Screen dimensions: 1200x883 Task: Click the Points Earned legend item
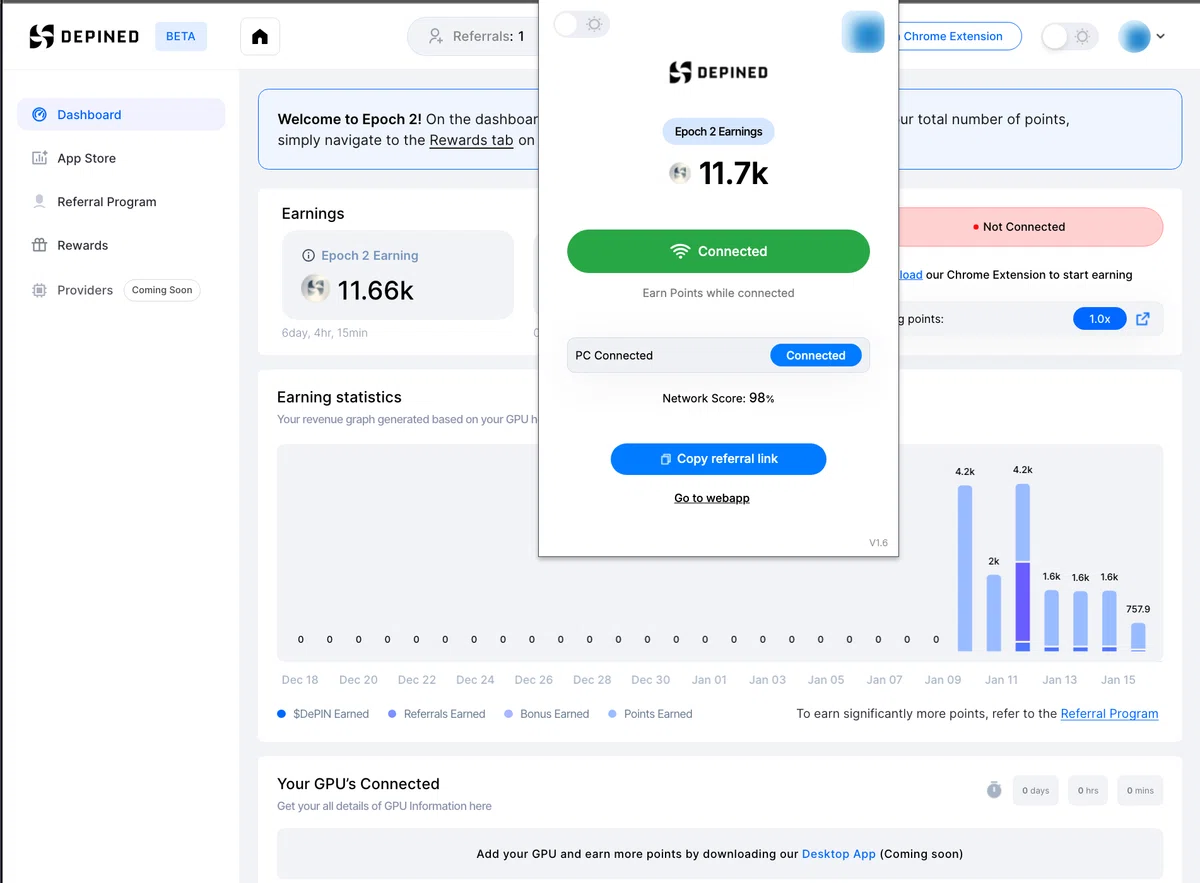[x=650, y=714]
